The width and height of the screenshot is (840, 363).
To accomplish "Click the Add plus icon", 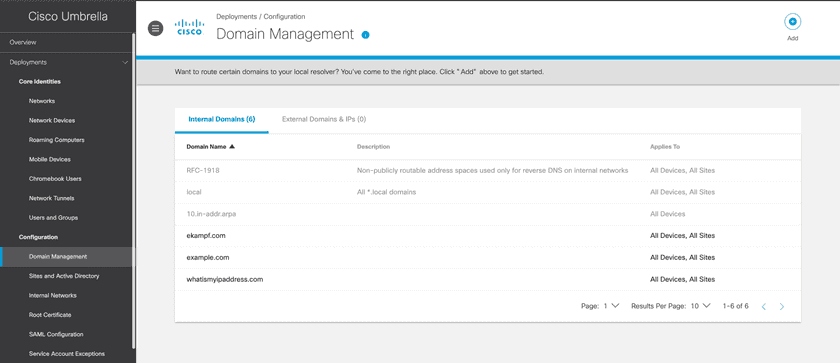I will [x=792, y=22].
